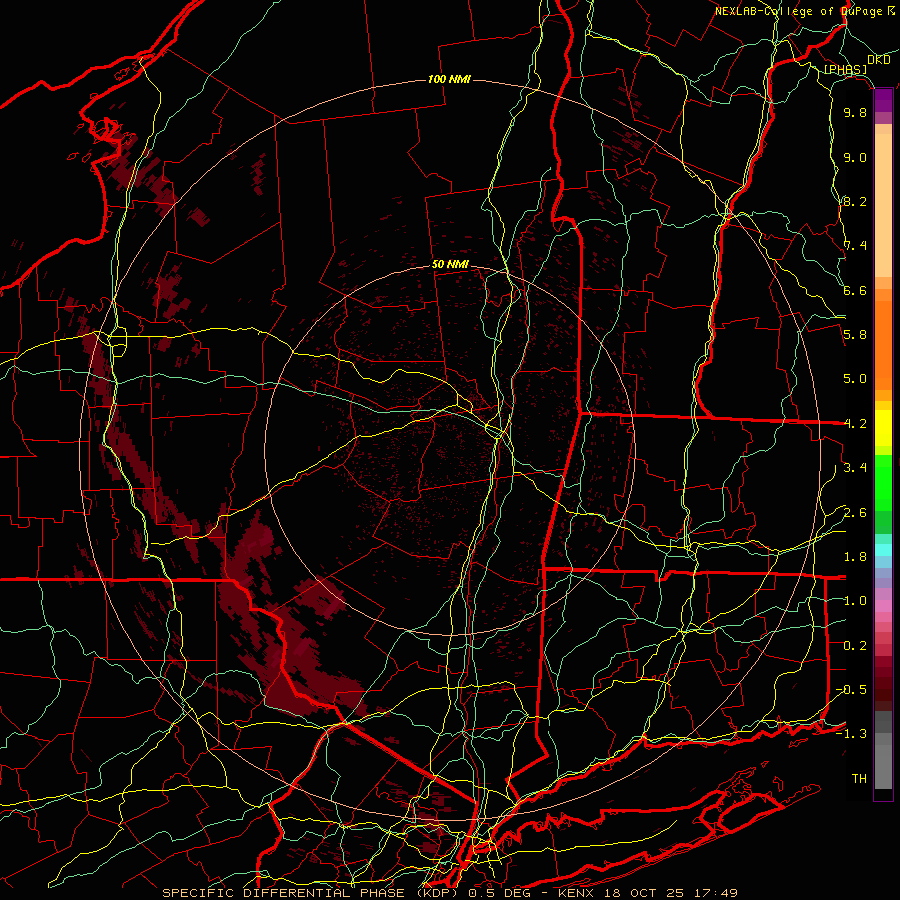Click the 1.8 value on the color scale
The image size is (900, 900).
[x=855, y=557]
